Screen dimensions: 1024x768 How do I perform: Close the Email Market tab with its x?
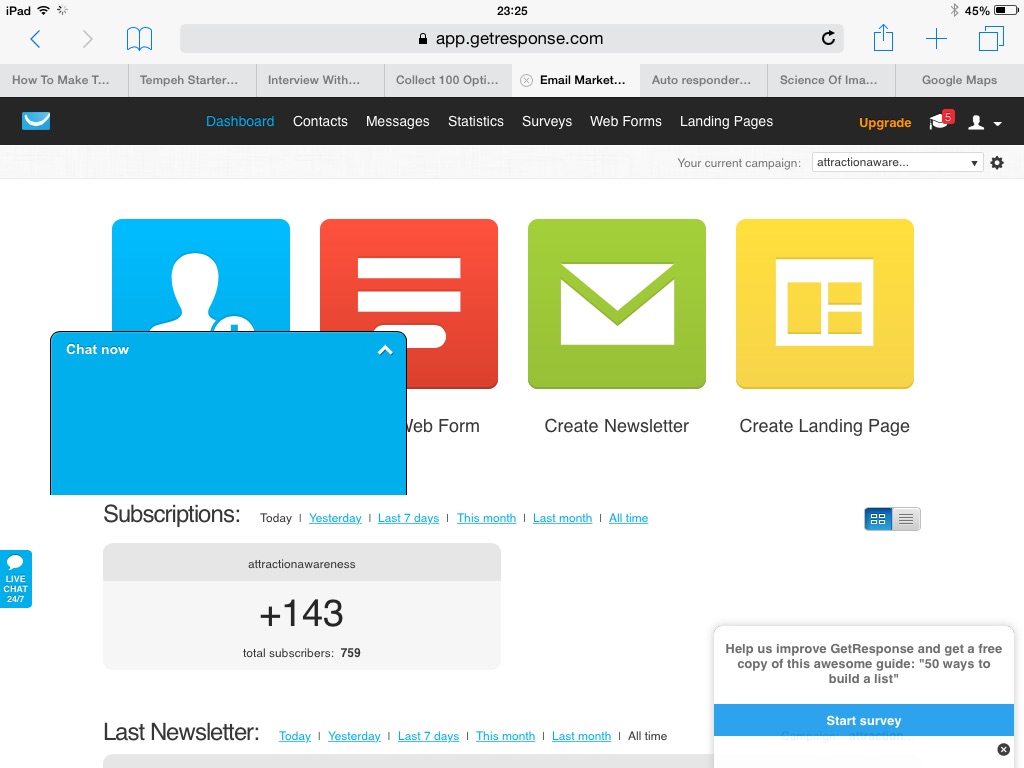(x=526, y=80)
